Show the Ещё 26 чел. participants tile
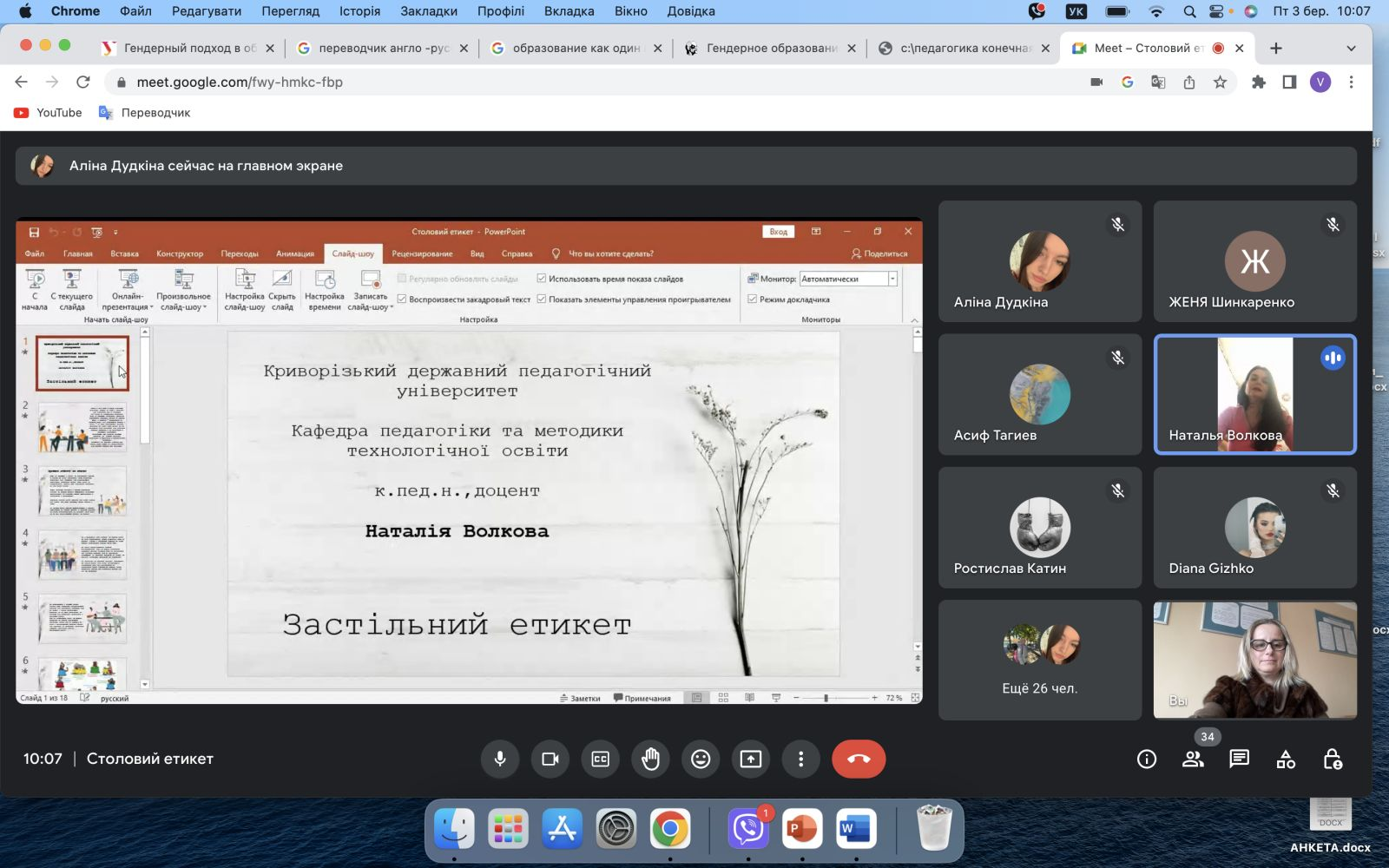Image resolution: width=1389 pixels, height=868 pixels. pyautogui.click(x=1040, y=660)
